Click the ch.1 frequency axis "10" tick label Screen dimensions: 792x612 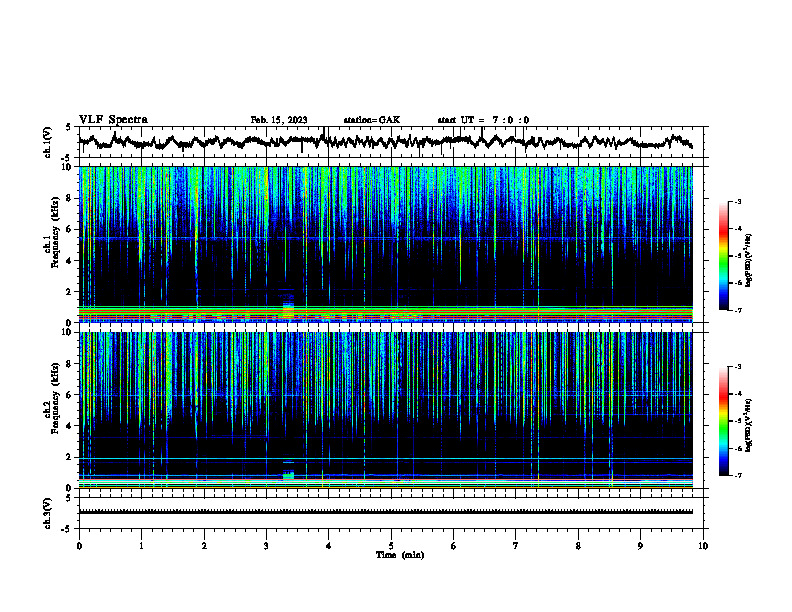tap(67, 167)
